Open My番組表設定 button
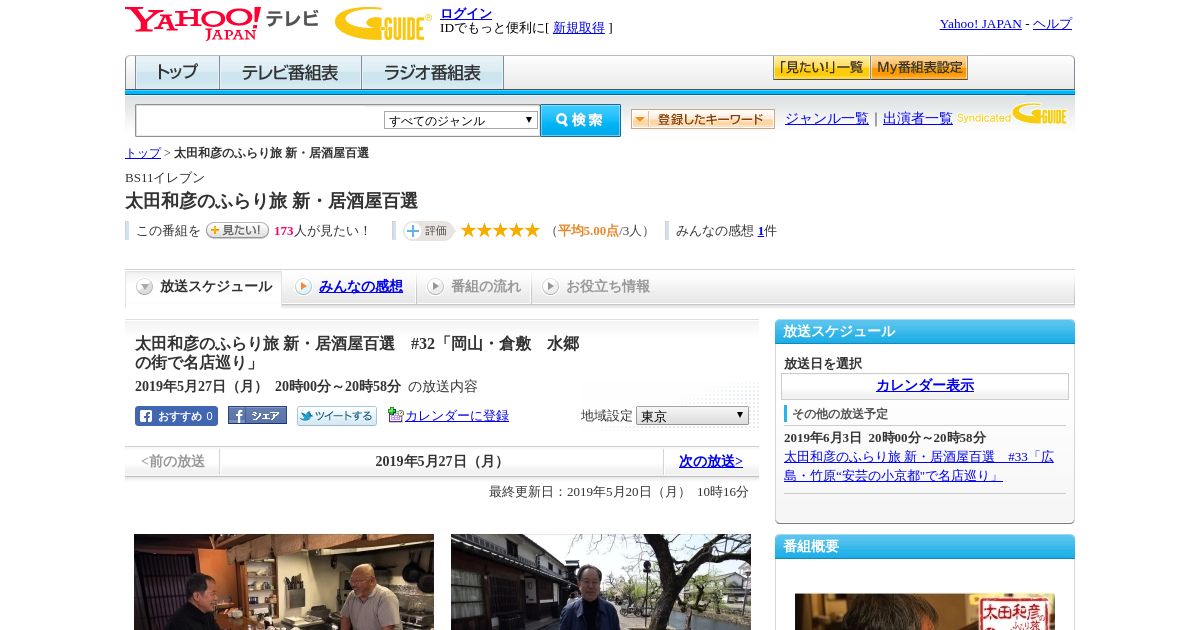The width and height of the screenshot is (1200, 630). pyautogui.click(x=919, y=68)
